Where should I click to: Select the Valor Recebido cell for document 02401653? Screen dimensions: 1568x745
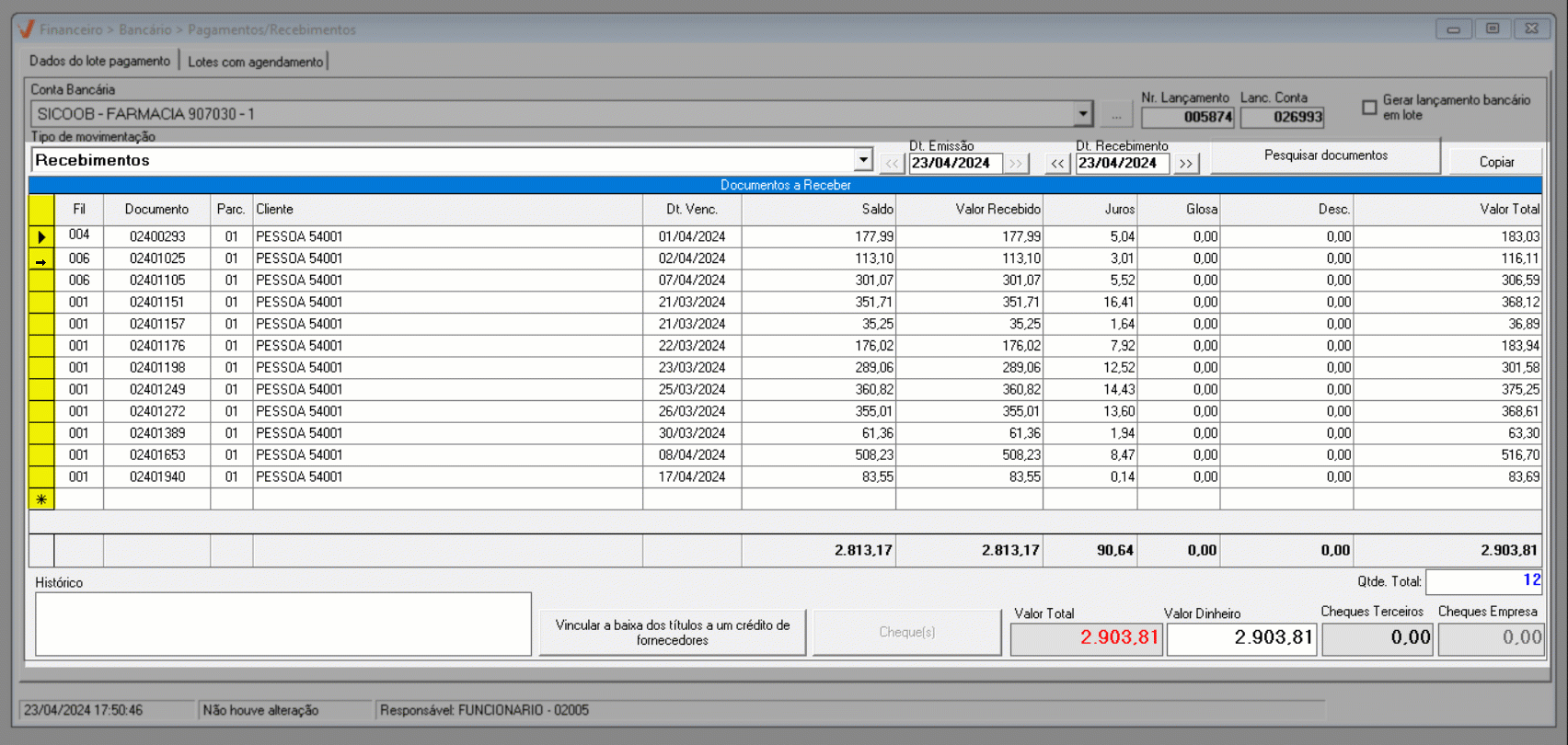(x=970, y=455)
